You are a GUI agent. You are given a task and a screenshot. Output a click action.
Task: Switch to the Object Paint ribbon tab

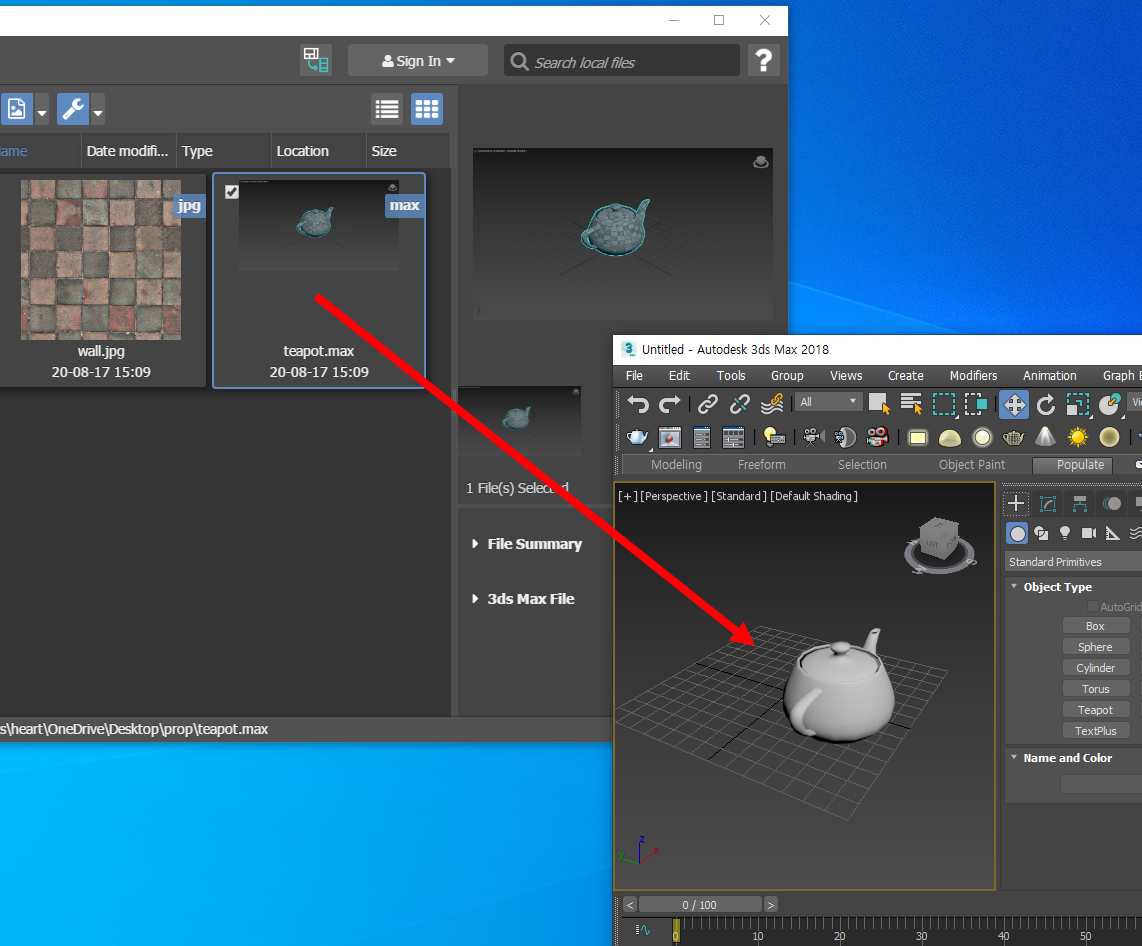pos(972,465)
